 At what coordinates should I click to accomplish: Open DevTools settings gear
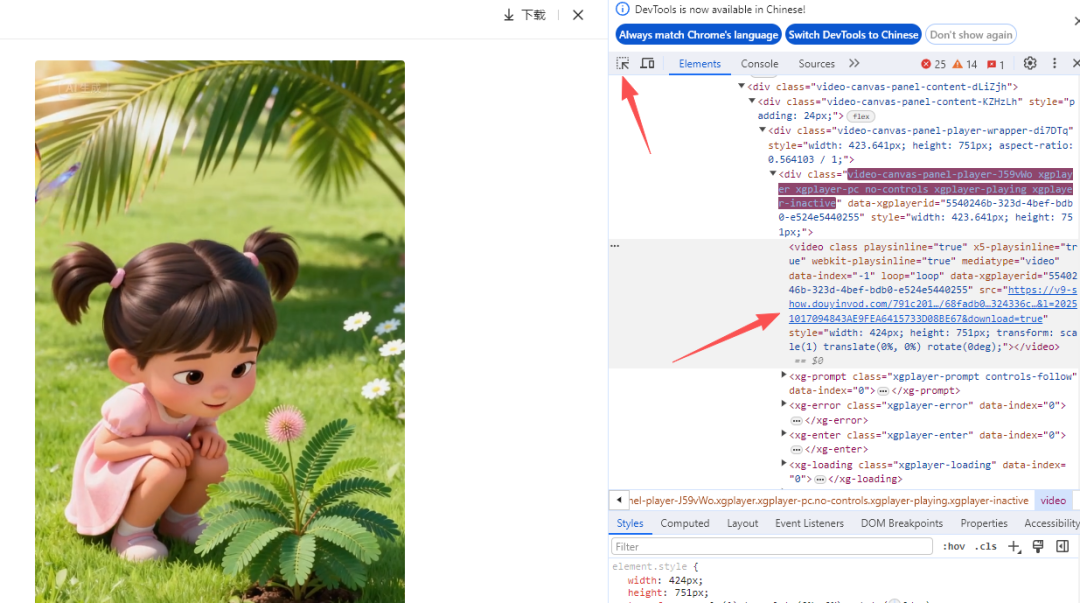click(x=1030, y=63)
